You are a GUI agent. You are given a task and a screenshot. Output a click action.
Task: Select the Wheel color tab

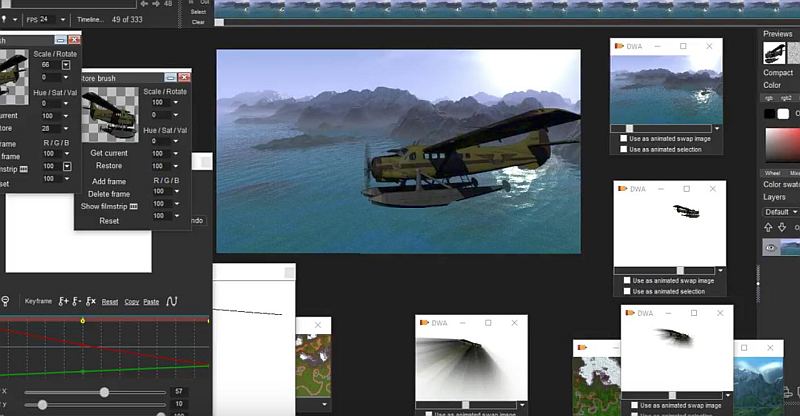click(x=772, y=173)
